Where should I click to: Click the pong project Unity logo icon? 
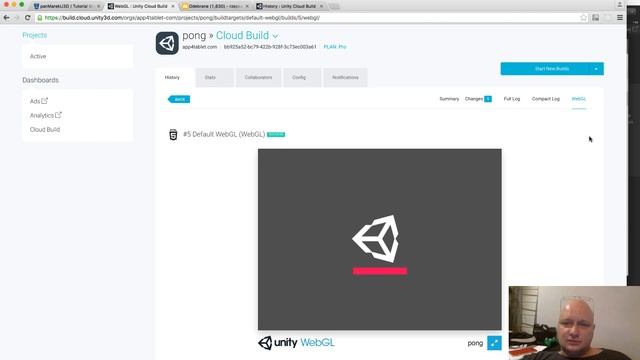pyautogui.click(x=167, y=43)
